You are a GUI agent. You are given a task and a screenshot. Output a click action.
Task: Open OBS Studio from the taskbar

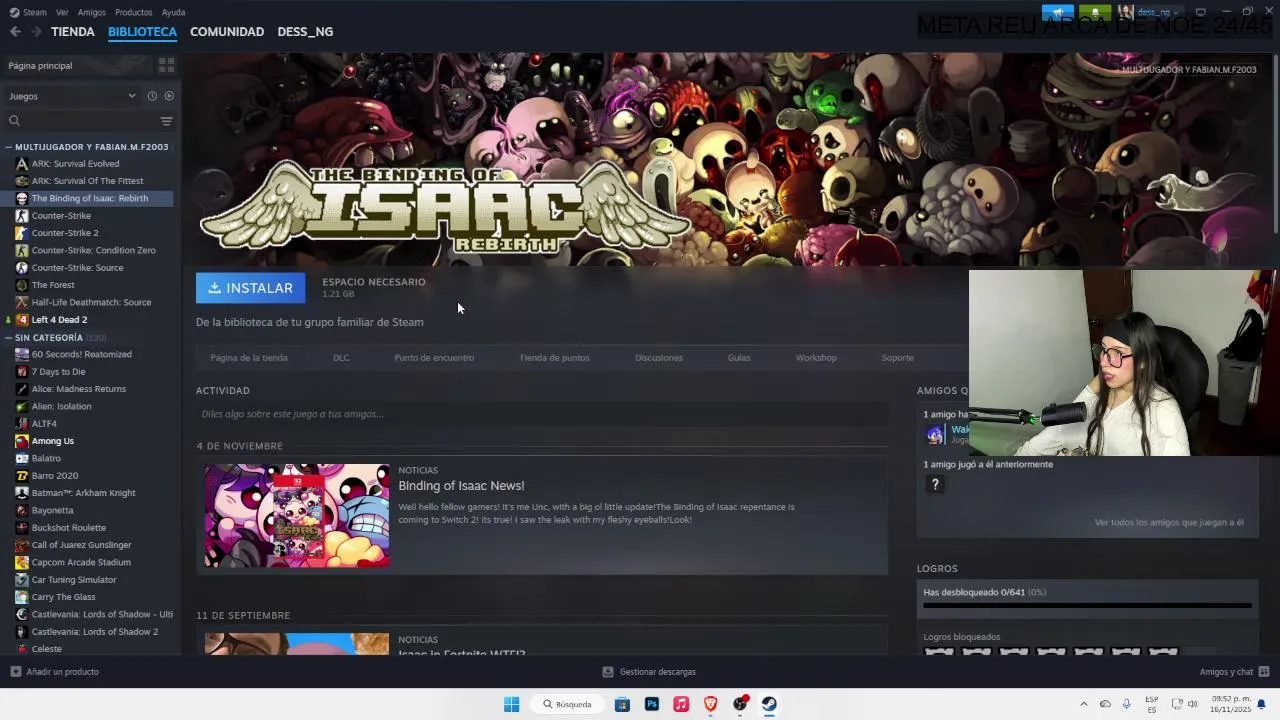click(740, 704)
